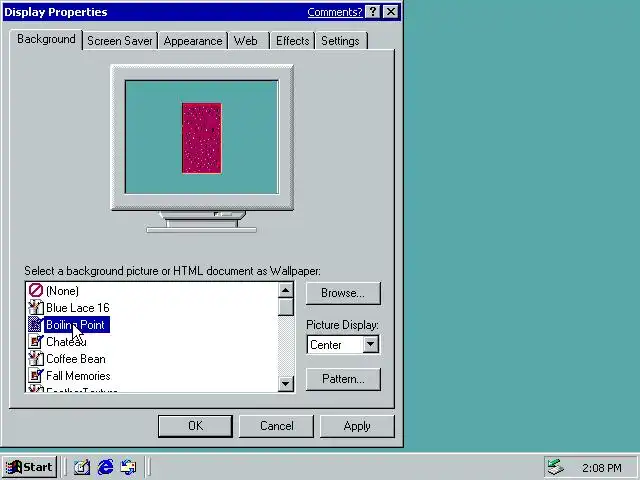Close the Display Properties dialog

[391, 12]
